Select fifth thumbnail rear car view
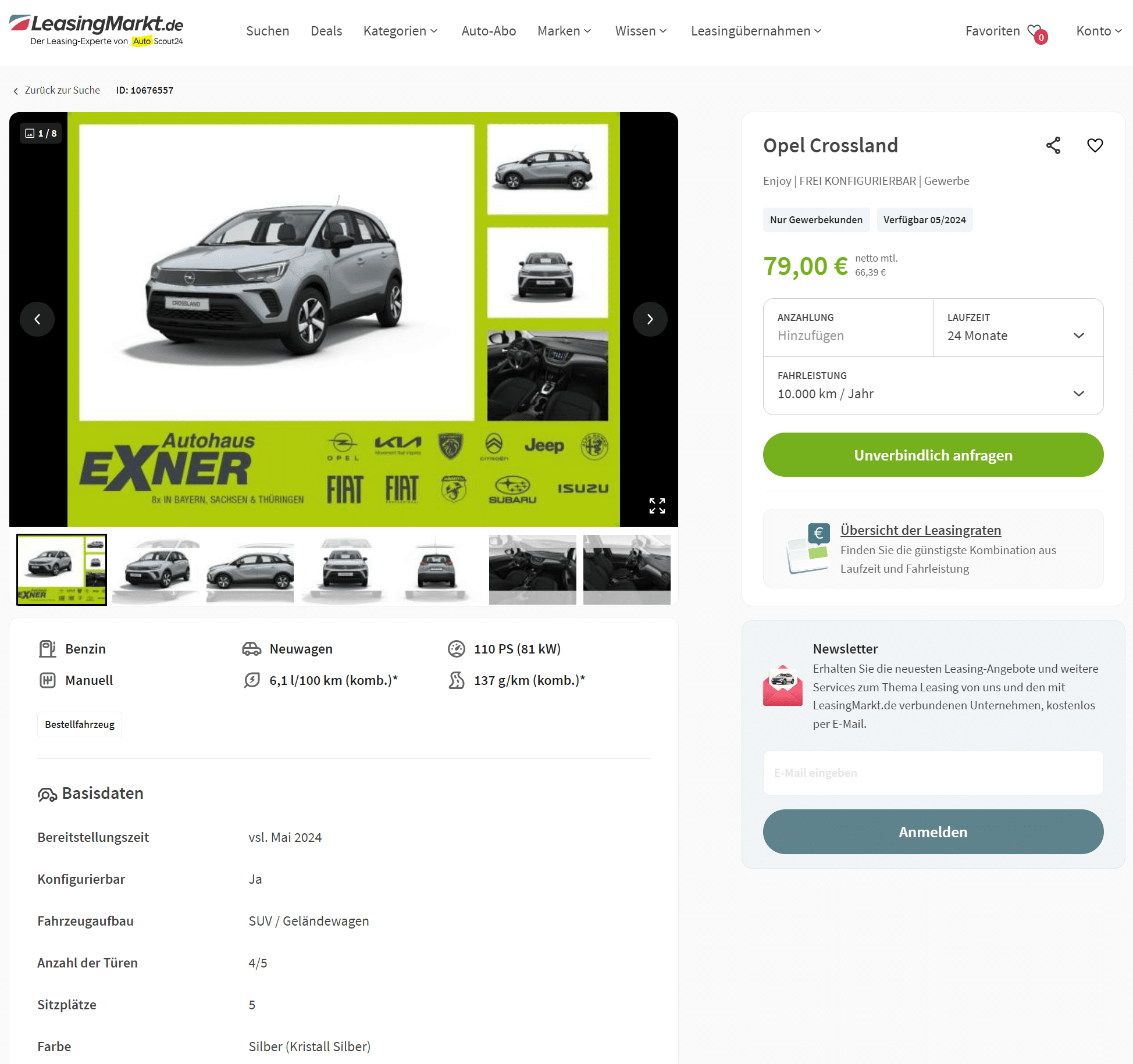This screenshot has height=1064, width=1133. pyautogui.click(x=439, y=570)
